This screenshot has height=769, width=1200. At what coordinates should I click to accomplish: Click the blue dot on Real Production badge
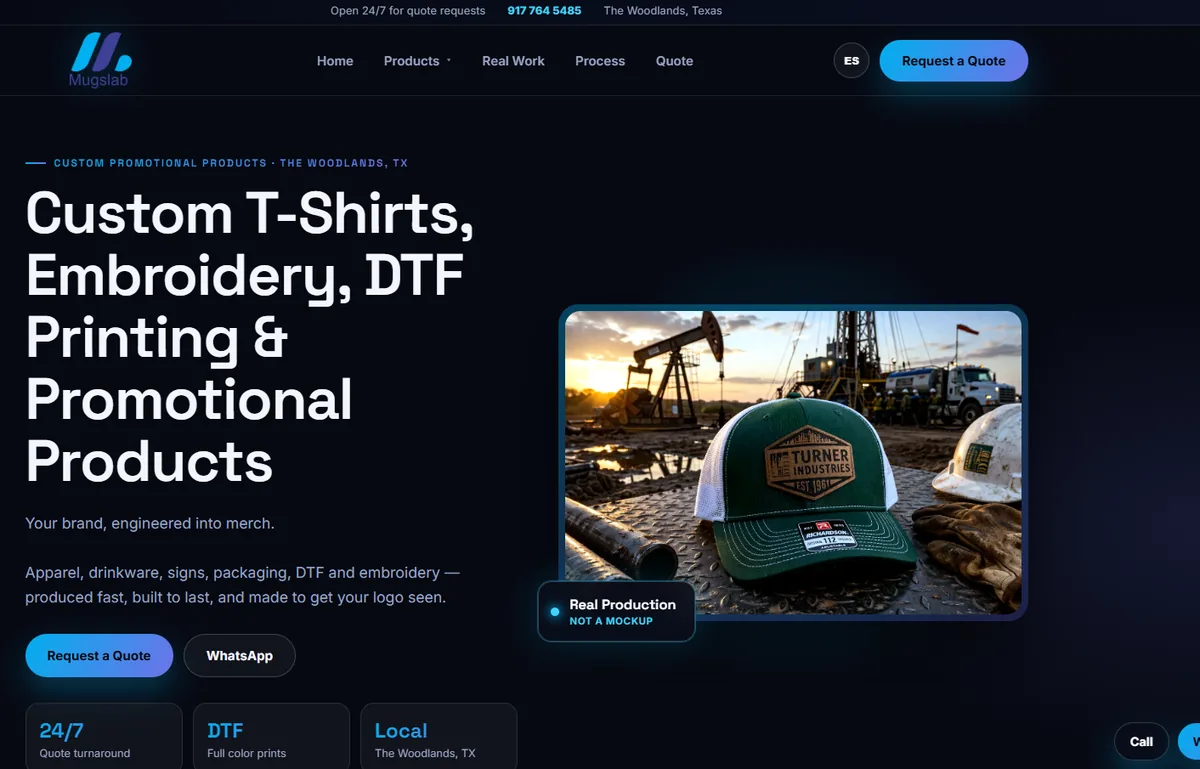tap(555, 612)
